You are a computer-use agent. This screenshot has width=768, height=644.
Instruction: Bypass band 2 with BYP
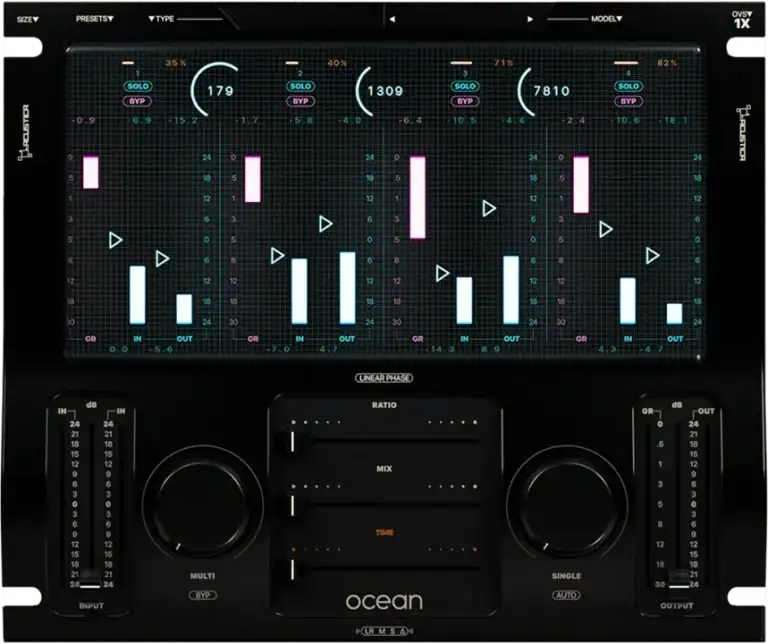pyautogui.click(x=300, y=101)
